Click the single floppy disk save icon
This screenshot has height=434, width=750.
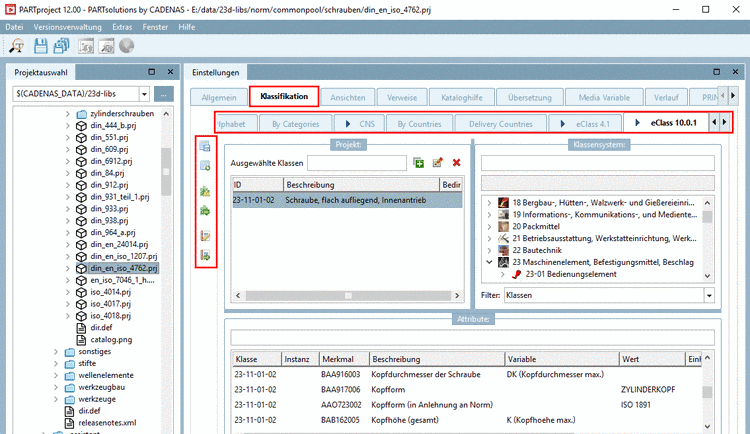tap(41, 46)
